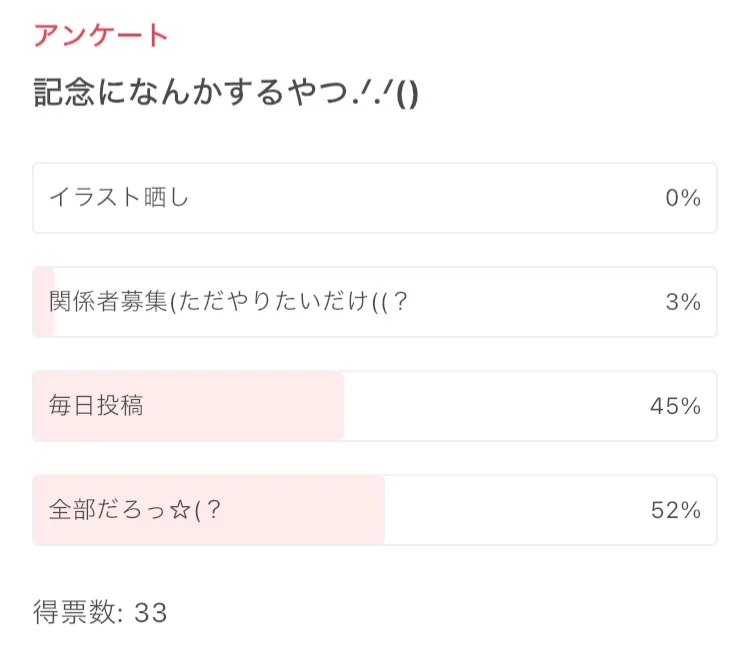The image size is (750, 664).
Task: Select the イラスト晒し poll option
Action: (x=119, y=198)
